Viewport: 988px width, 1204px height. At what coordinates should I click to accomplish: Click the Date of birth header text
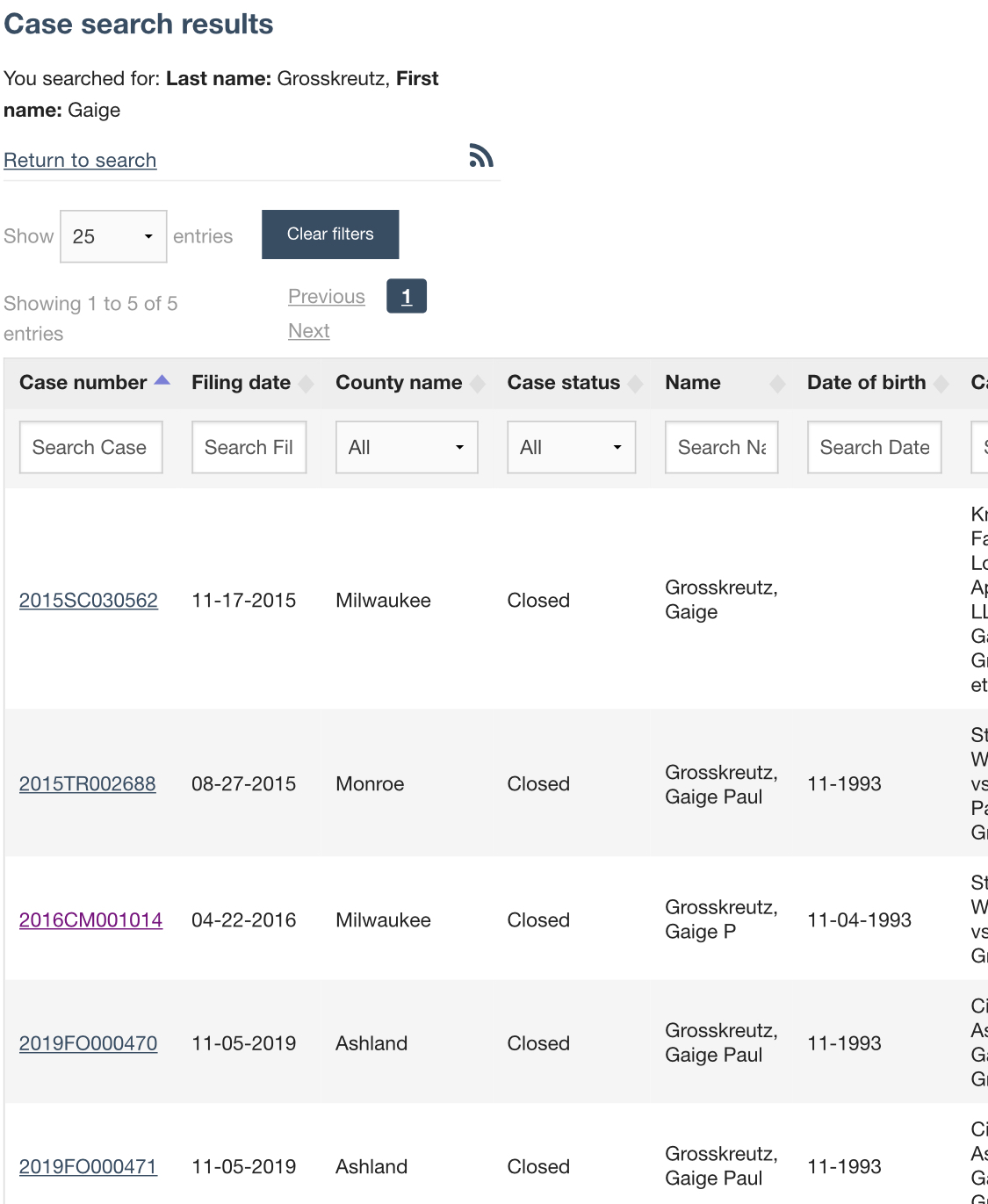[x=867, y=383]
